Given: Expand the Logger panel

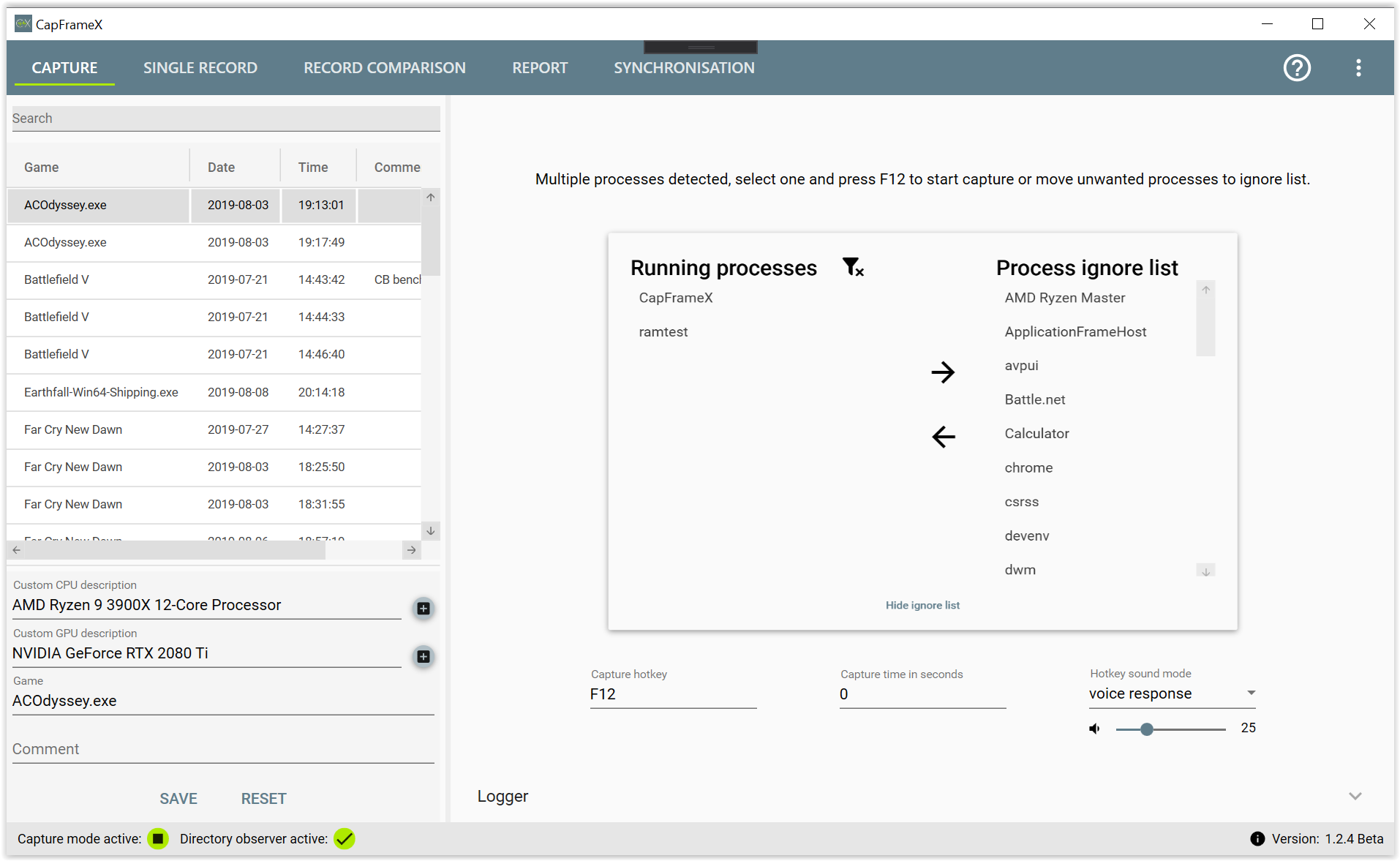Looking at the screenshot, I should coord(1355,797).
